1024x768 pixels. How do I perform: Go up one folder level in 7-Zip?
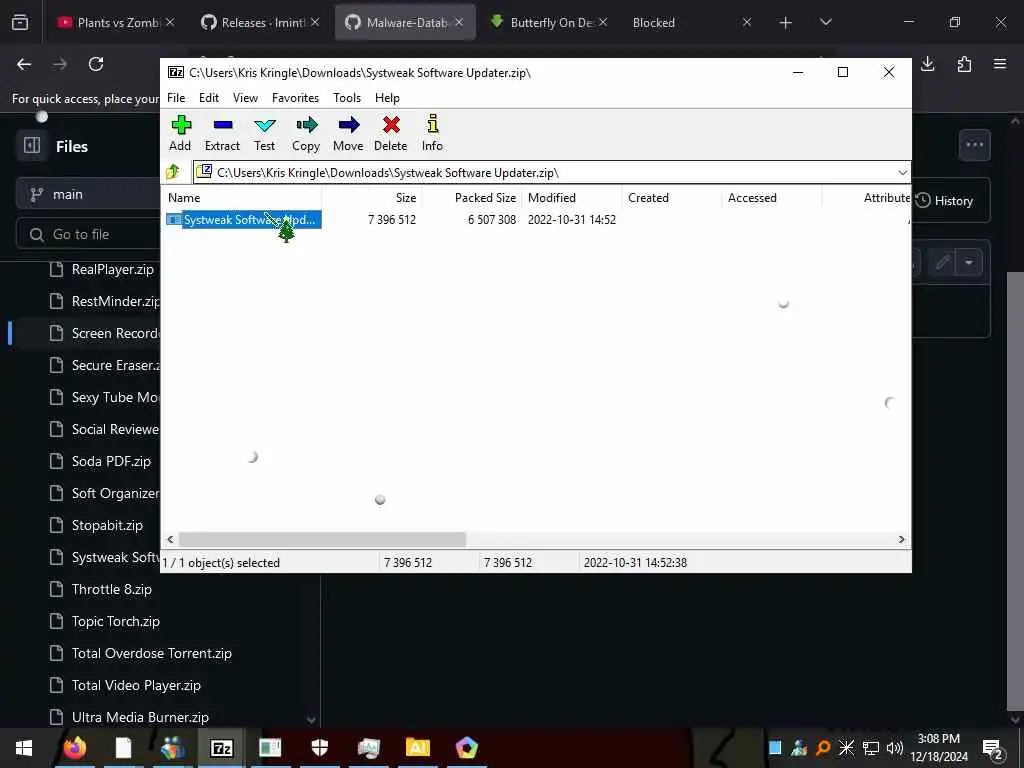173,172
